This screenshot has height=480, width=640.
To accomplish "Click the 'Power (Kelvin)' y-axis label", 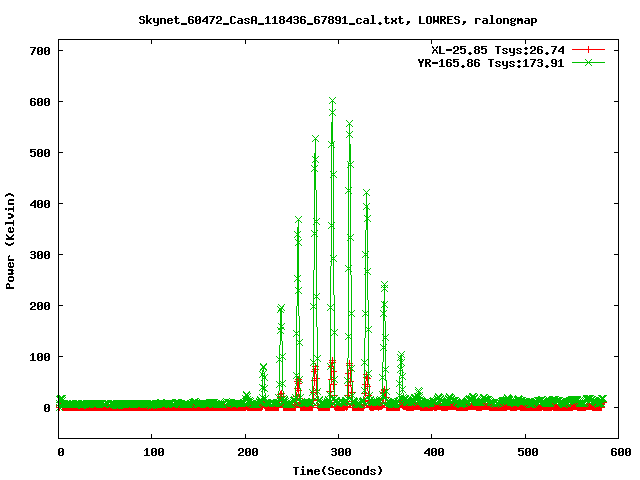I will (x=10, y=241).
